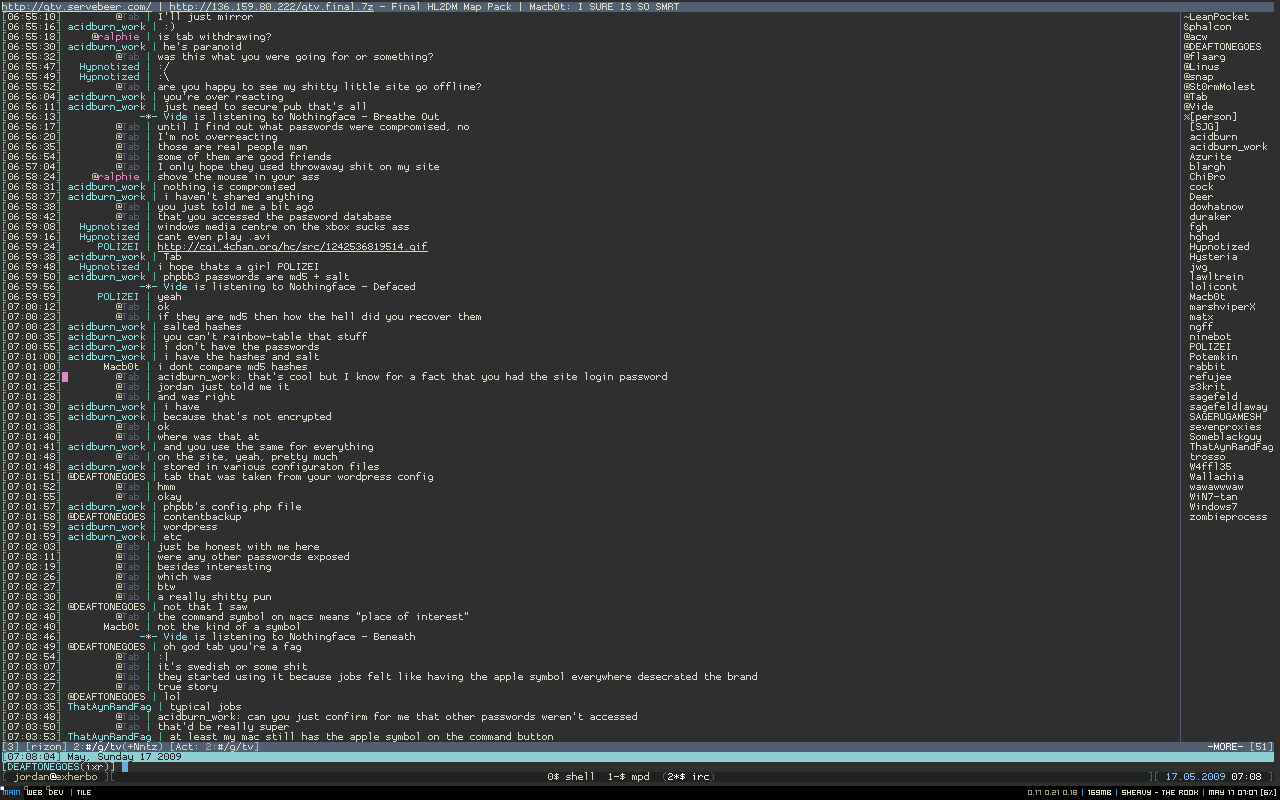Click the -MORE- scroll indicator
The height and width of the screenshot is (800, 1280).
point(1224,747)
